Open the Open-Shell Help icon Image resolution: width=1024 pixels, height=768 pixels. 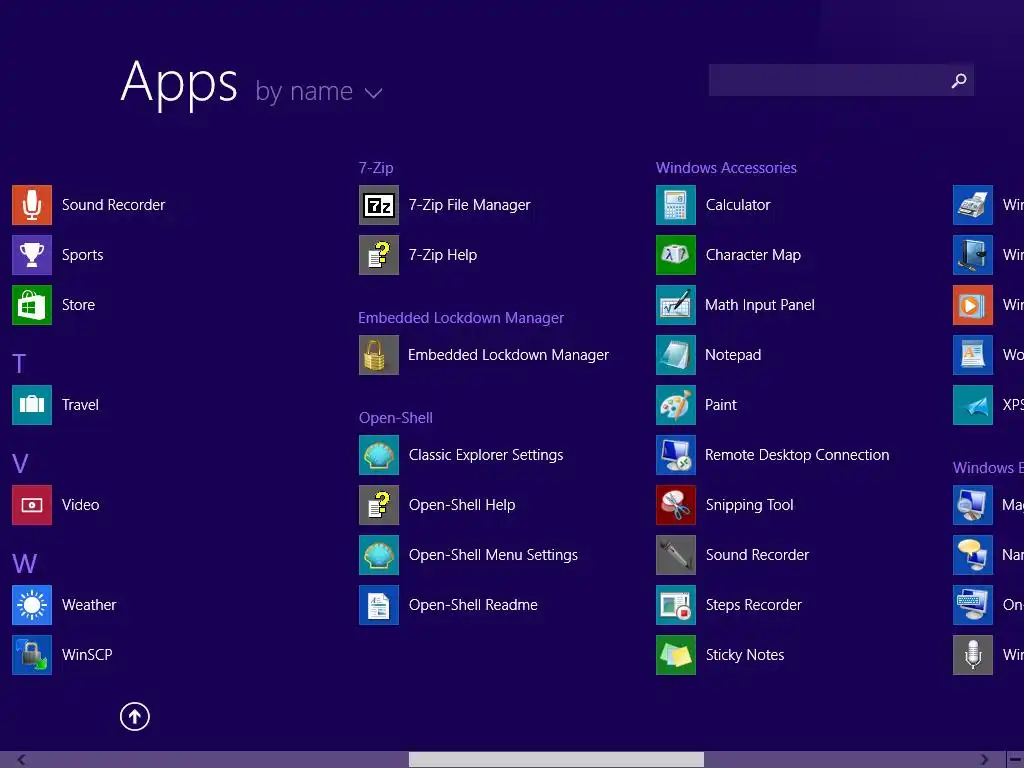379,505
